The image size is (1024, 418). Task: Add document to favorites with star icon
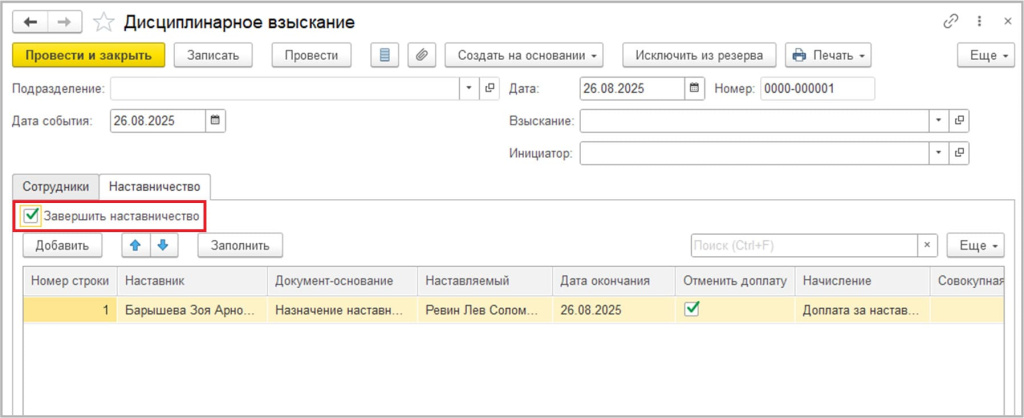click(x=103, y=22)
